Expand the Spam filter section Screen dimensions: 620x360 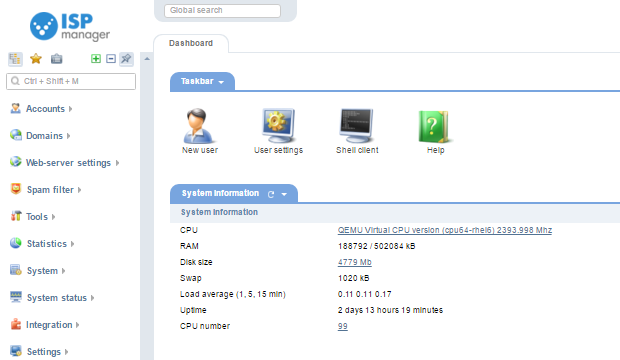point(79,190)
